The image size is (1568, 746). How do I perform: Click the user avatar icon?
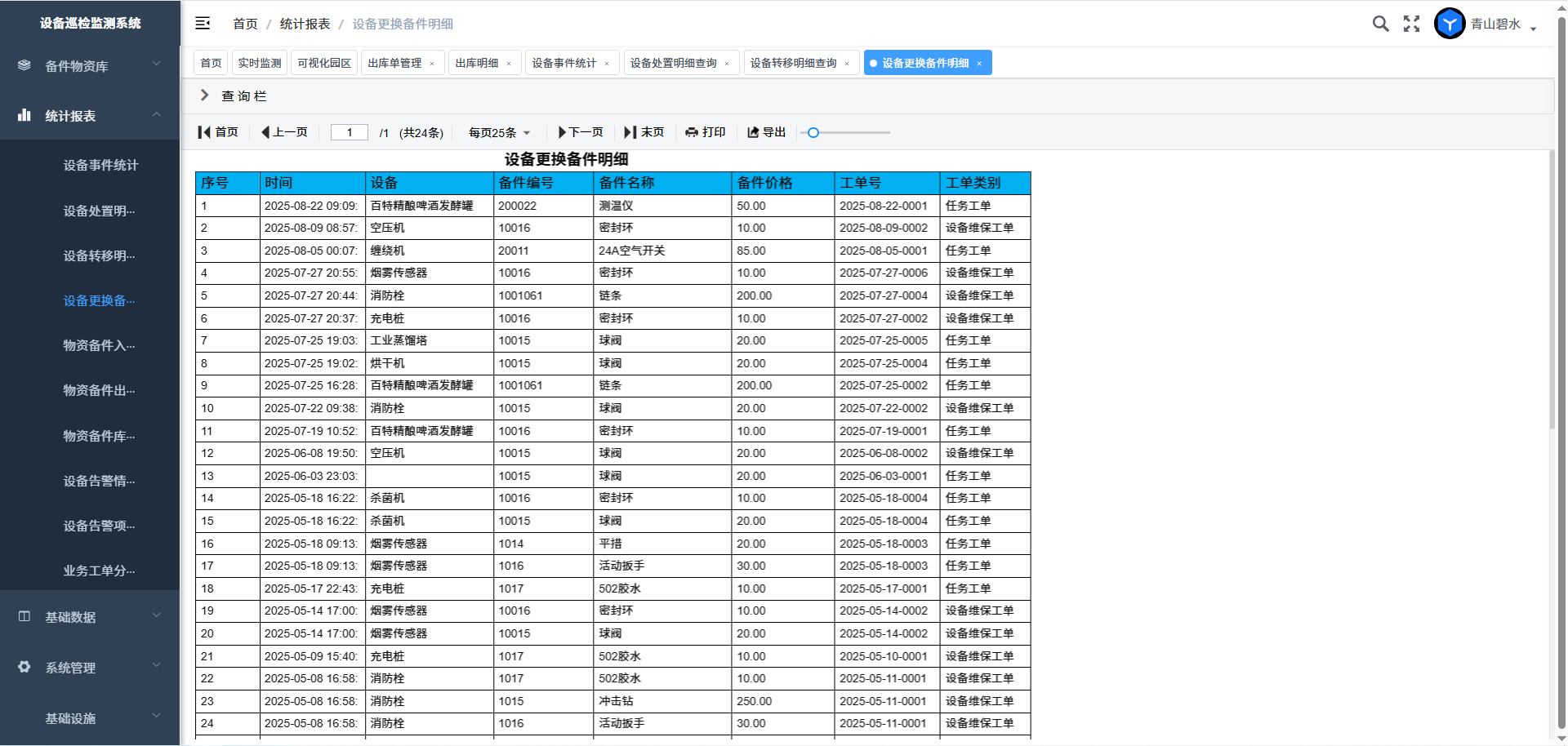click(x=1450, y=24)
